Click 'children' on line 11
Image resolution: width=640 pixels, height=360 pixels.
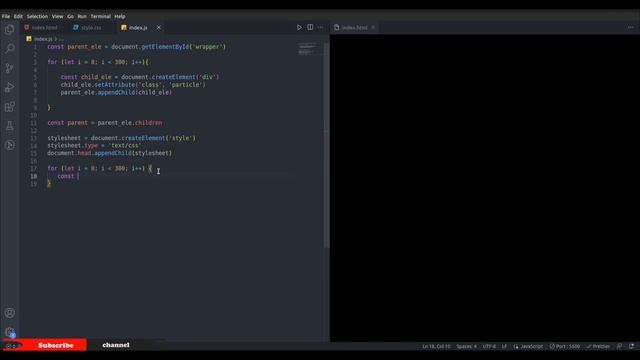click(x=149, y=122)
